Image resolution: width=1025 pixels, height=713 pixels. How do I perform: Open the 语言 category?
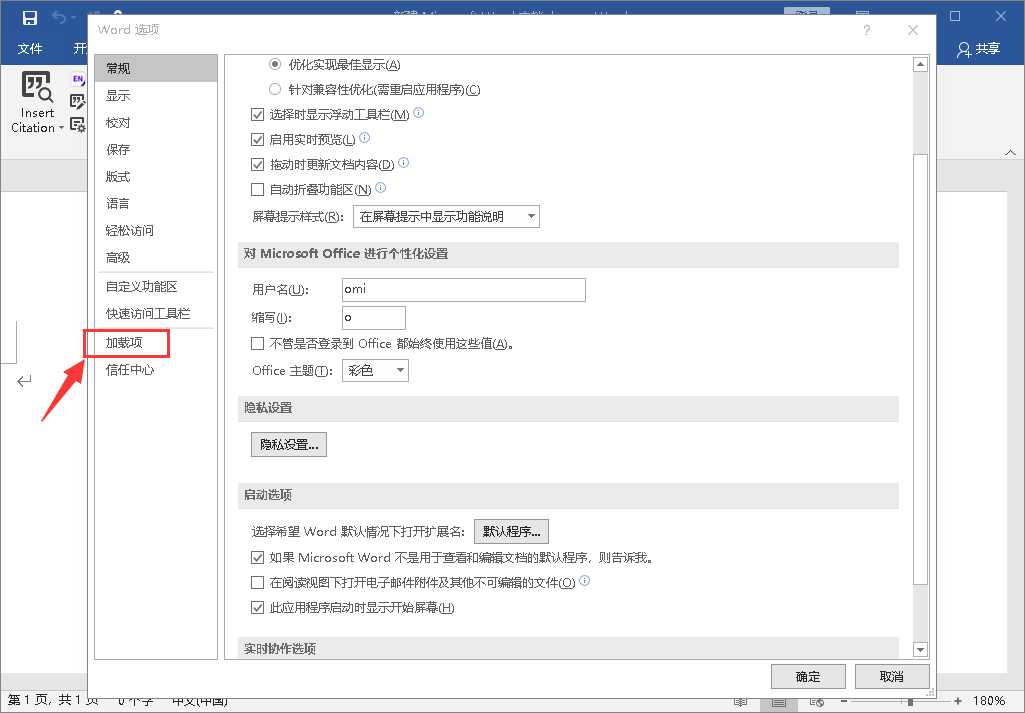coord(156,203)
